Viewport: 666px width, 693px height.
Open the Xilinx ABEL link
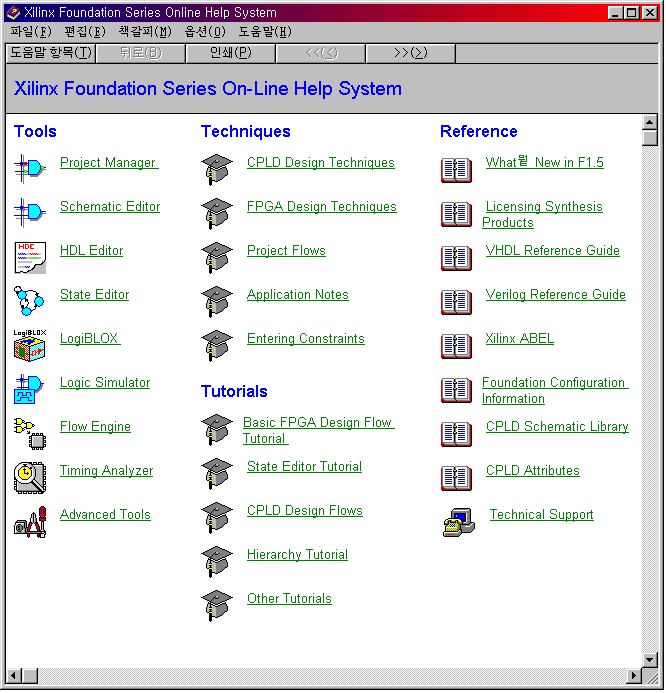(520, 339)
